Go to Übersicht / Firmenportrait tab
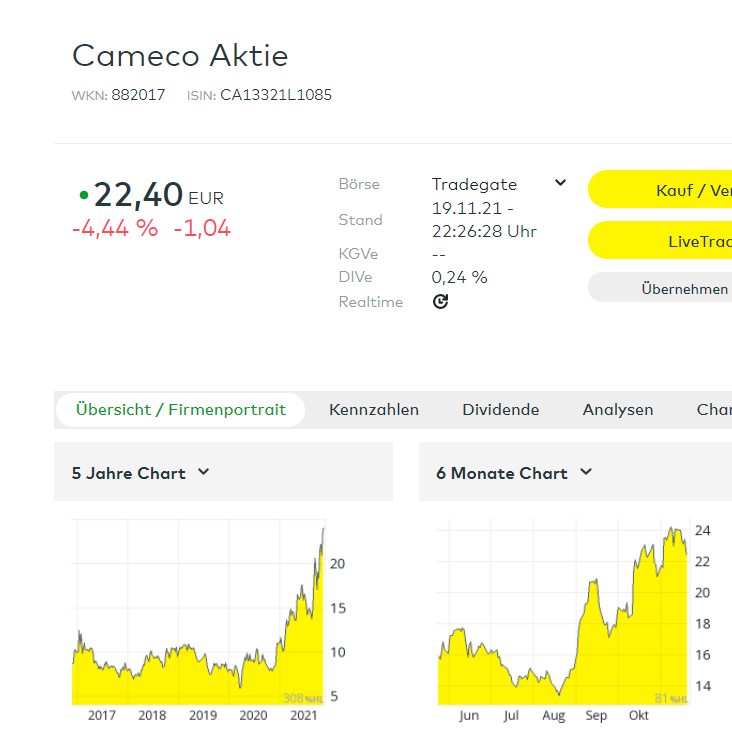Image resolution: width=732 pixels, height=749 pixels. click(181, 410)
